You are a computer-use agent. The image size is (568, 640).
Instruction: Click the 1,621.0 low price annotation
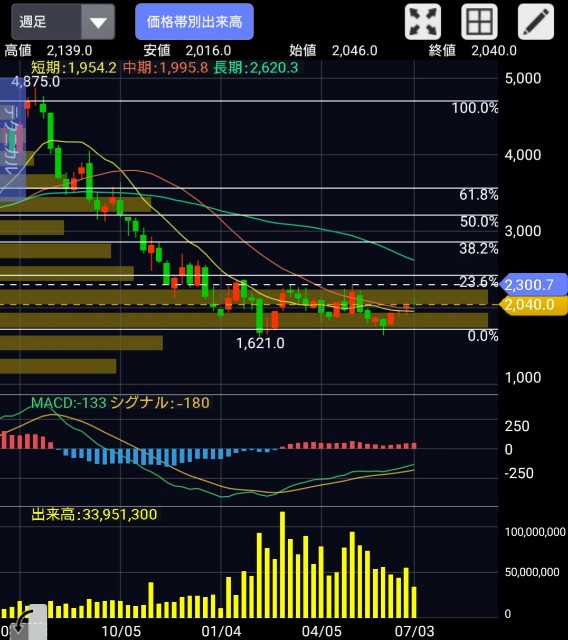[x=260, y=343]
